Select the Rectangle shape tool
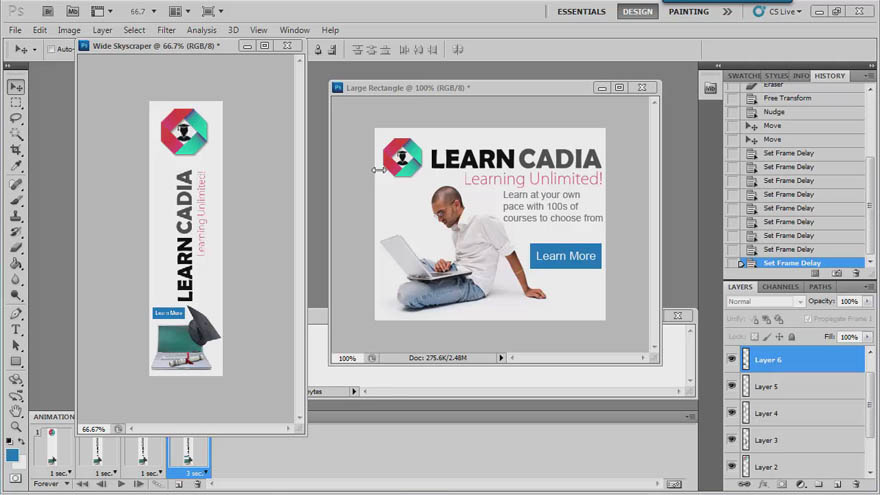The image size is (880, 495). (x=16, y=361)
